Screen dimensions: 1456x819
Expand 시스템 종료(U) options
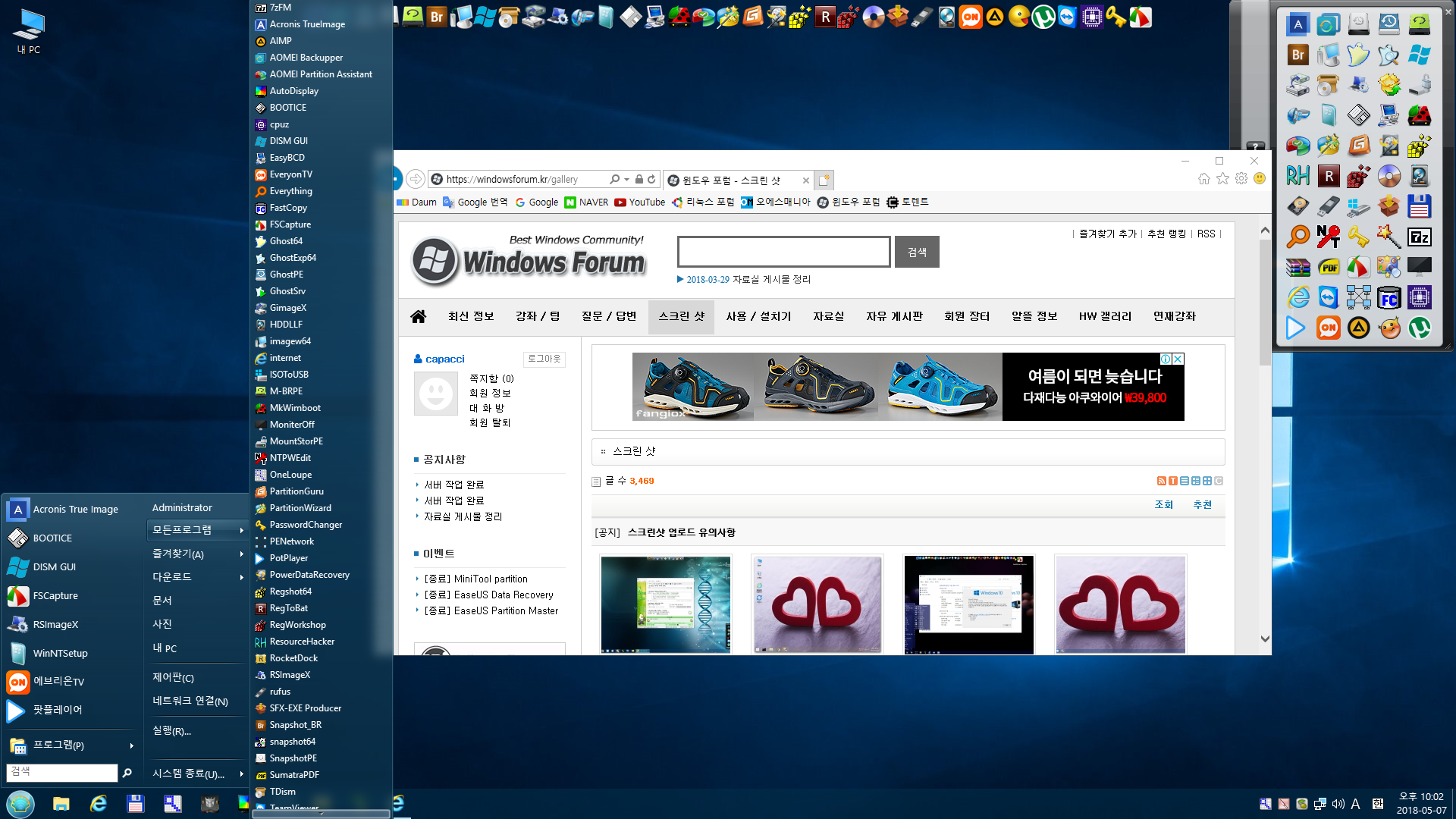[x=196, y=773]
